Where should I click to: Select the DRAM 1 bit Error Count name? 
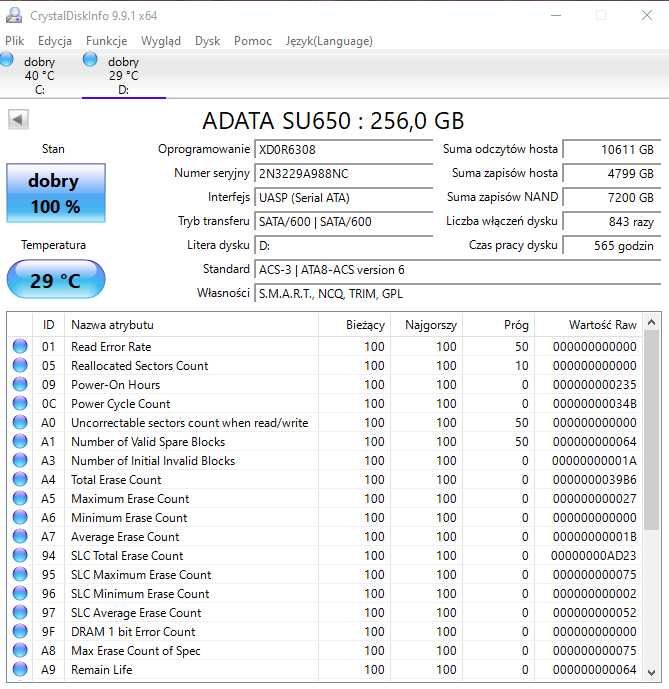point(133,632)
